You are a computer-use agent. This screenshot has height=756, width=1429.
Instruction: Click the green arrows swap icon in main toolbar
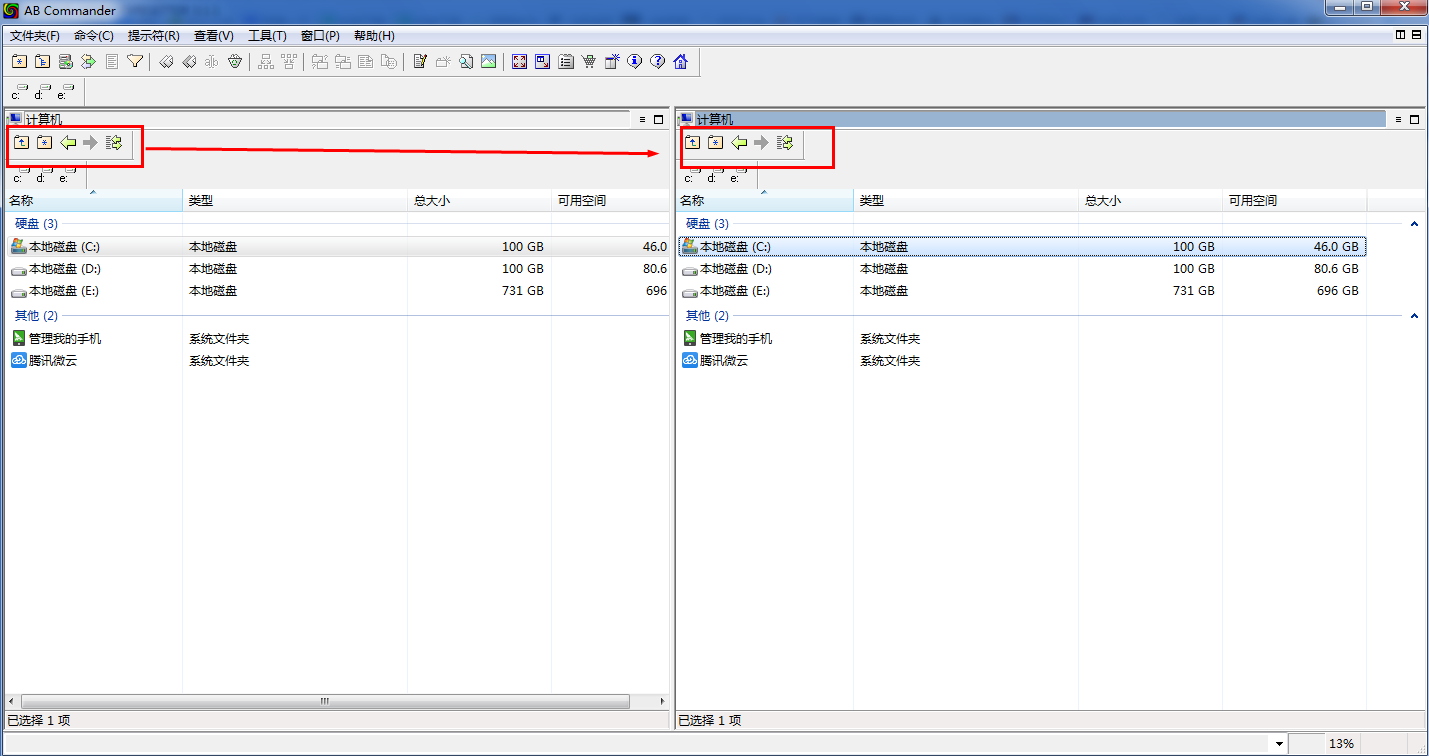(88, 61)
